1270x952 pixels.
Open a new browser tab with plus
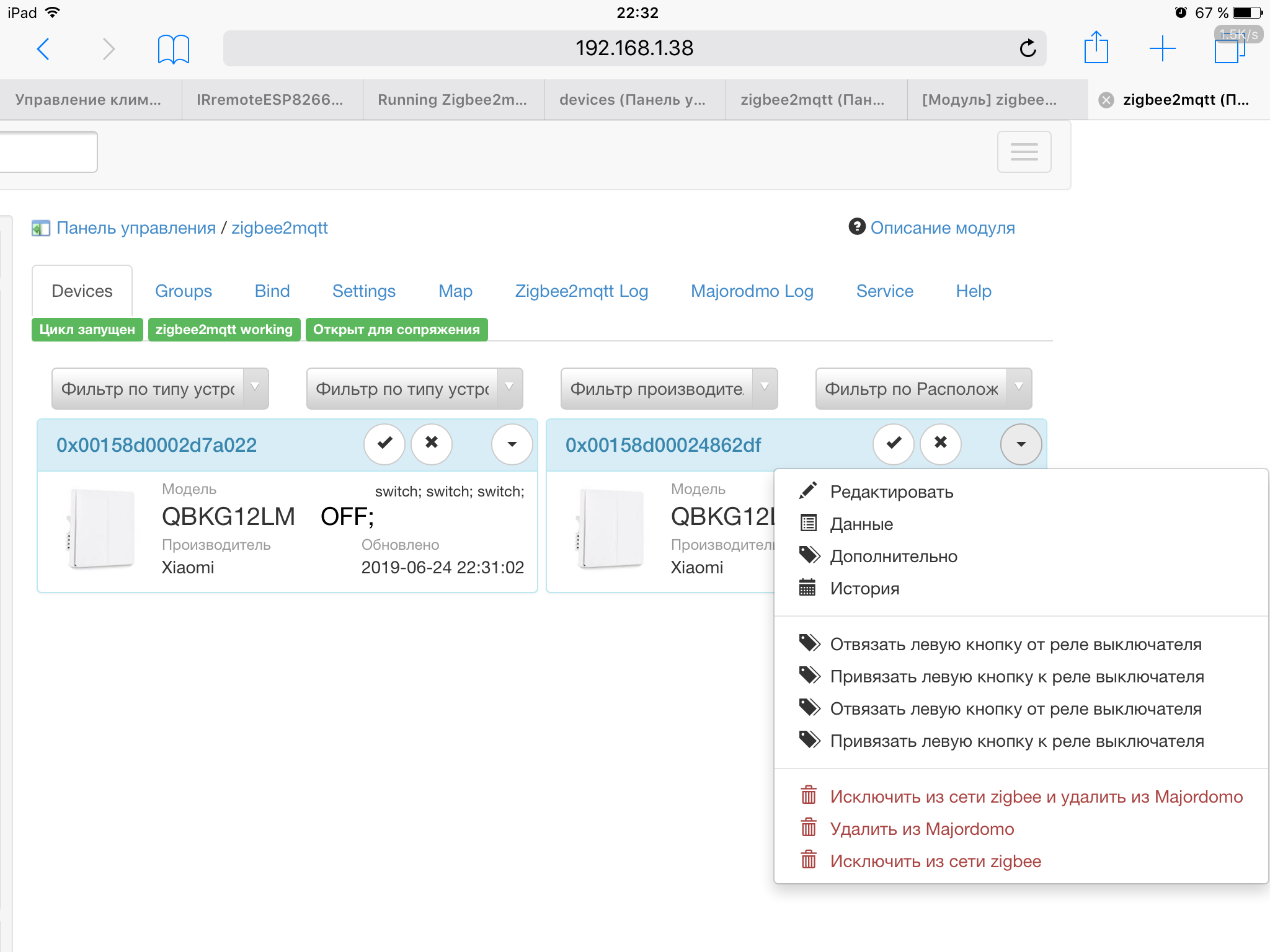(1162, 48)
